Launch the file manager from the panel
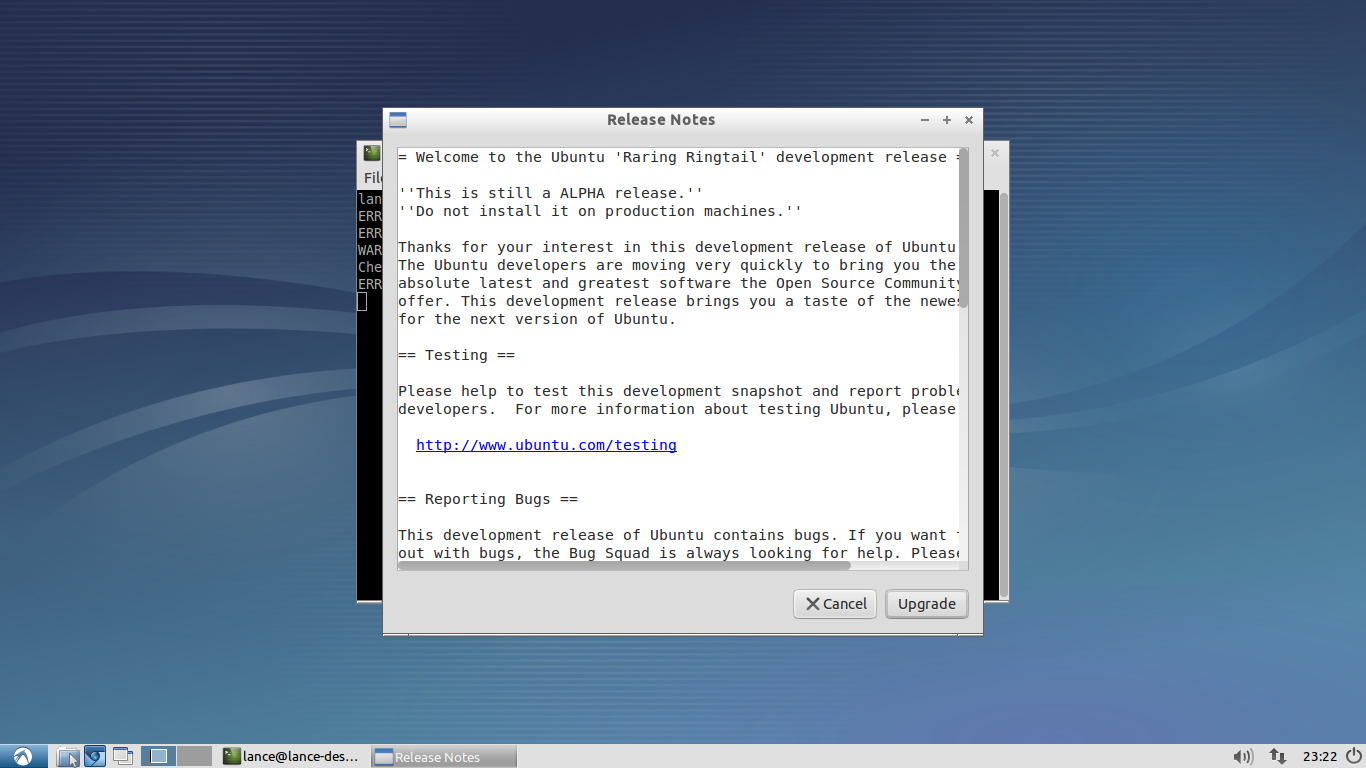 click(68, 757)
